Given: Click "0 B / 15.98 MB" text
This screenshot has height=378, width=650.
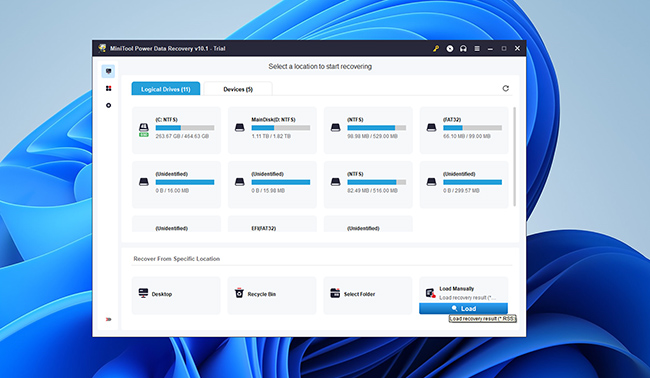Looking at the screenshot, I should 268,191.
